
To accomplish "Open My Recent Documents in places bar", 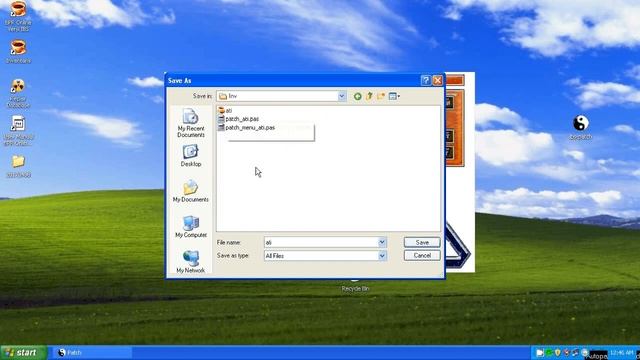I will tap(191, 122).
